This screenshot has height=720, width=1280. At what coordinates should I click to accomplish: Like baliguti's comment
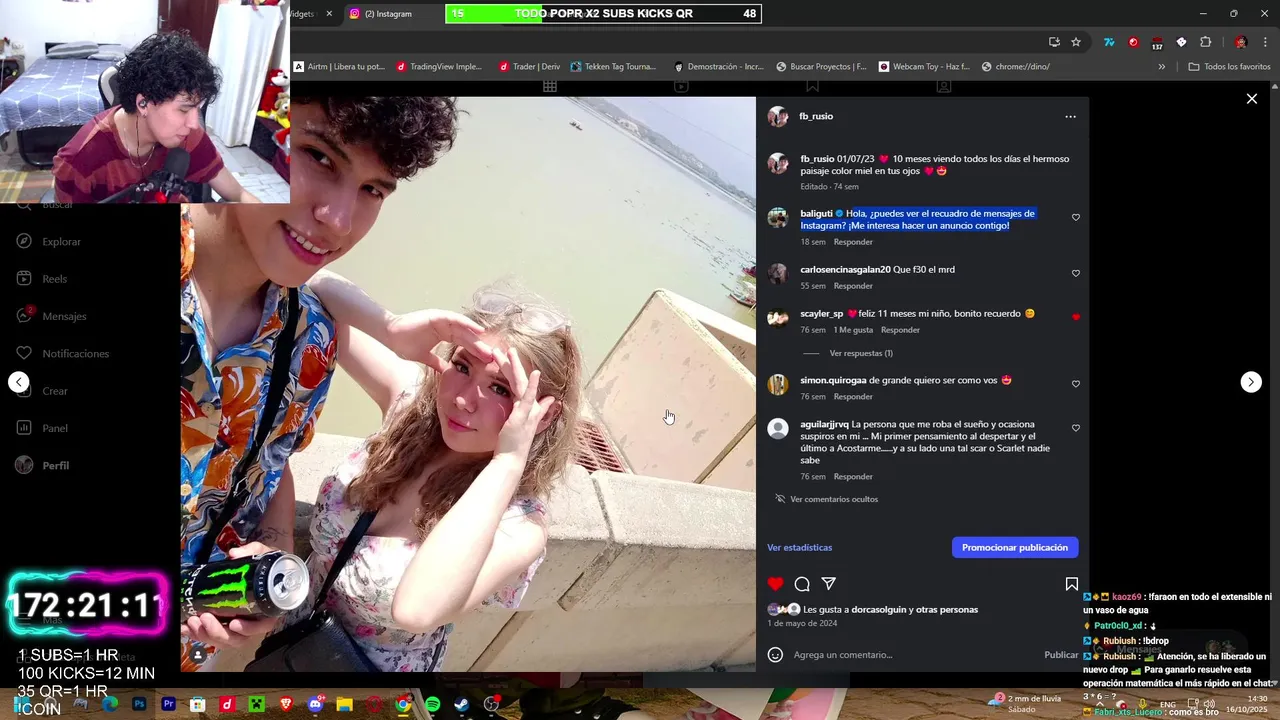point(1076,217)
